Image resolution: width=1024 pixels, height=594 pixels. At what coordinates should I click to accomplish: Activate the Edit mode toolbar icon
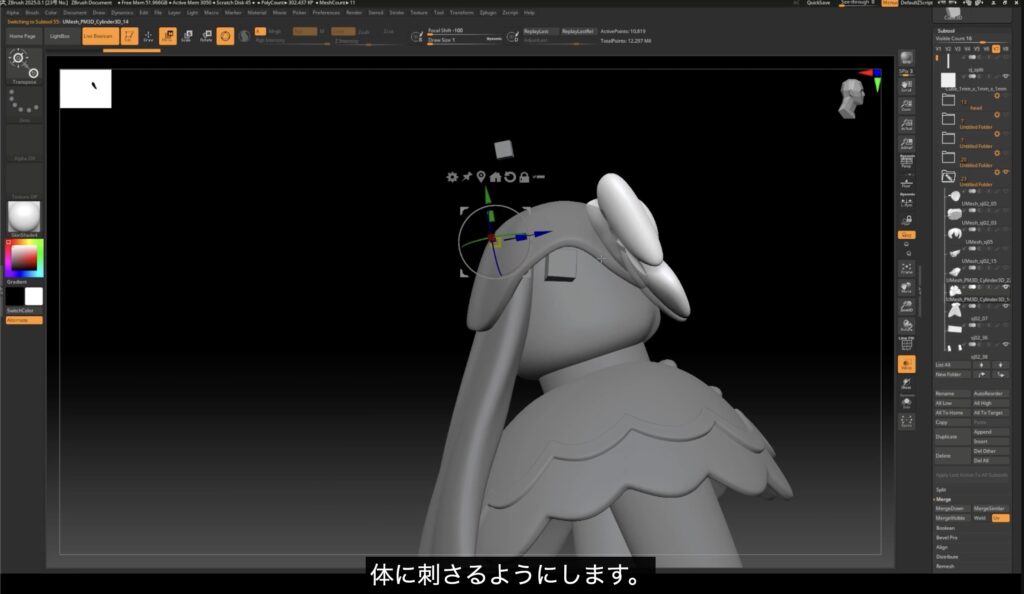tap(129, 36)
